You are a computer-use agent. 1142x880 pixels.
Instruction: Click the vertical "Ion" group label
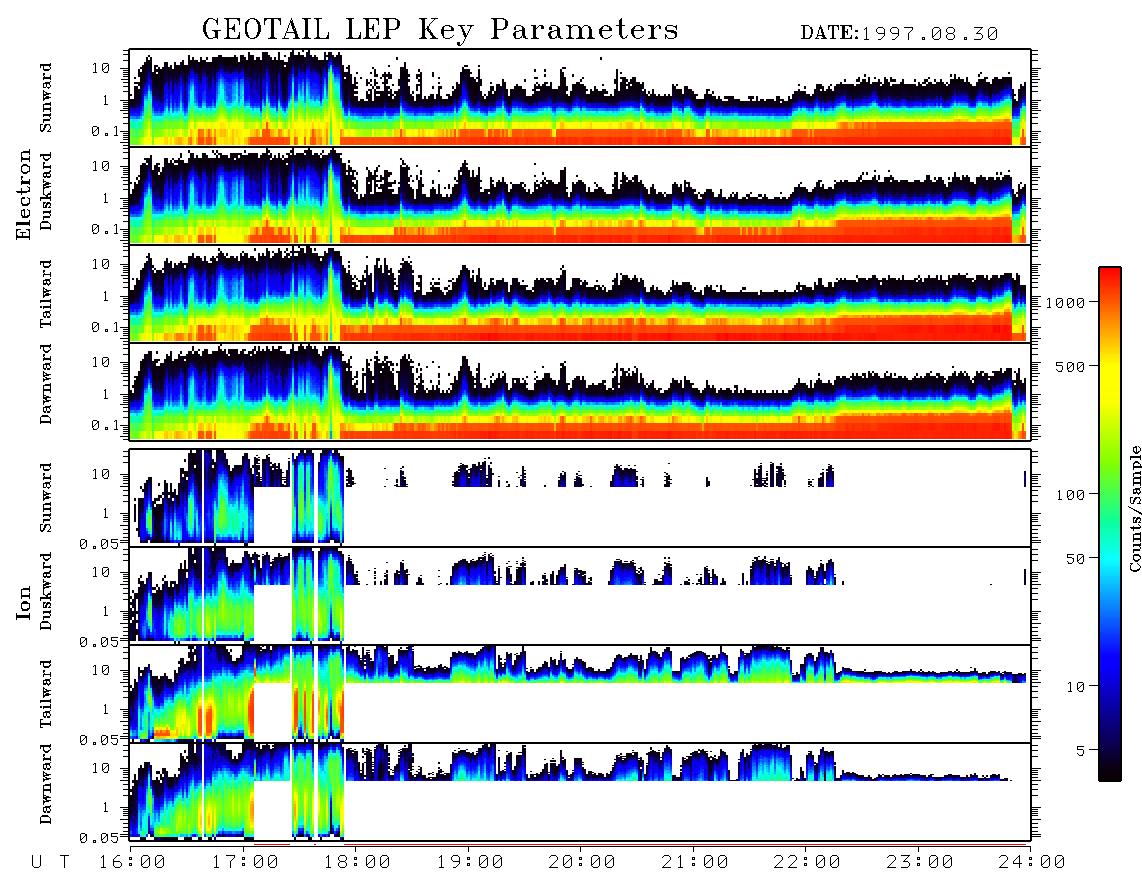[x=24, y=602]
